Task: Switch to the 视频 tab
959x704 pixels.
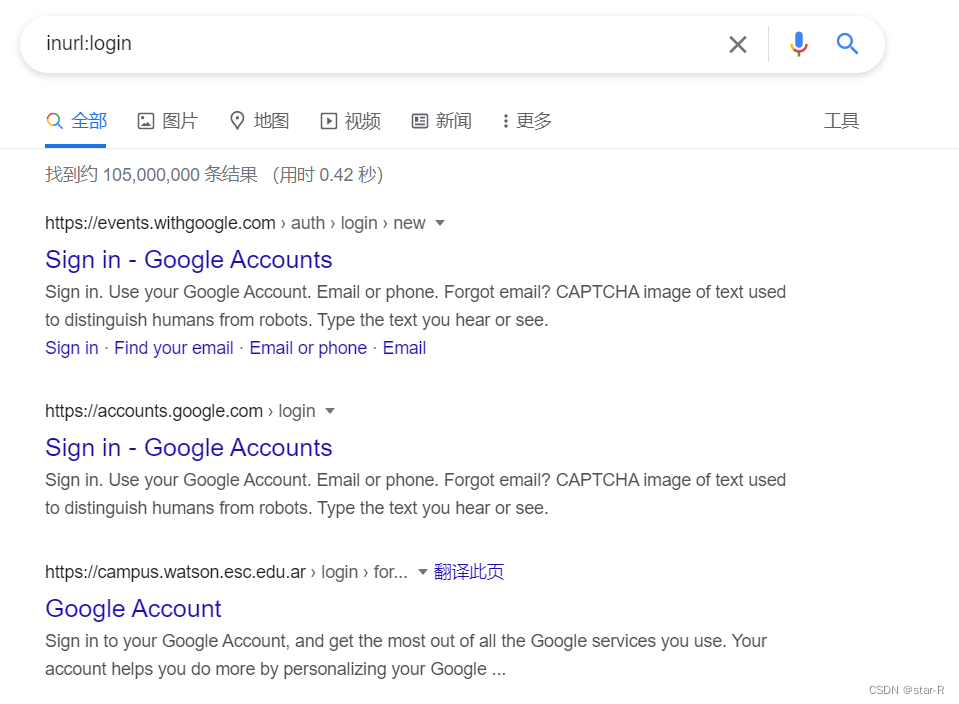Action: [x=350, y=121]
